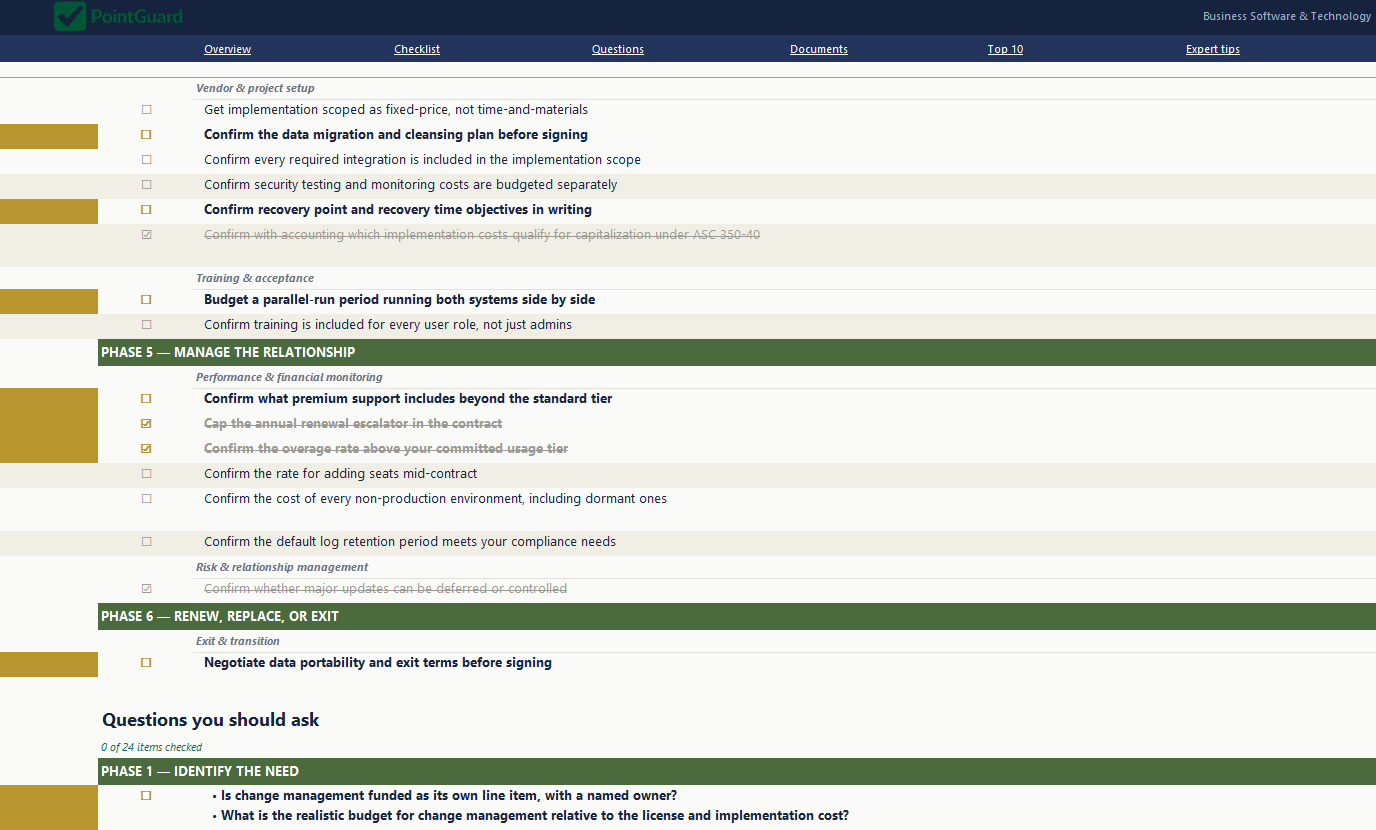Uncheck the ASC 350-40 capitalization checkbox
Screen dimensions: 1376x830
(x=146, y=235)
